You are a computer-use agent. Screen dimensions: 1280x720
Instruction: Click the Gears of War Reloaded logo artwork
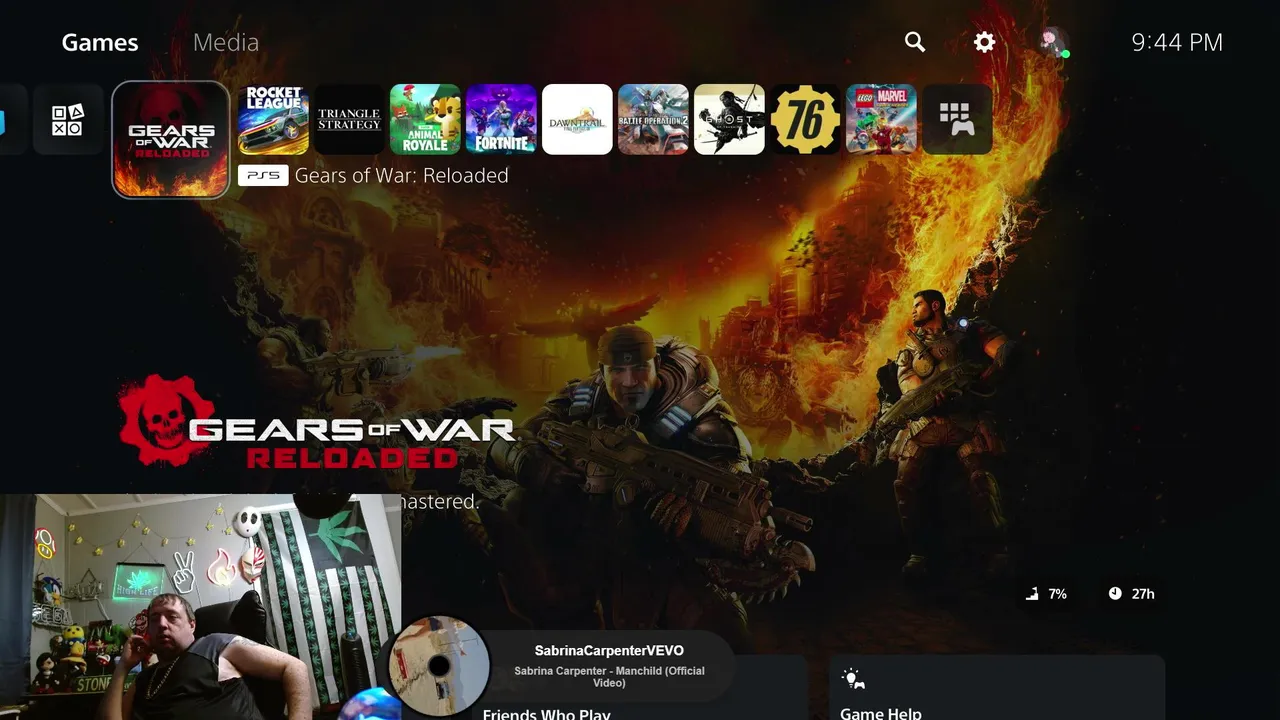316,422
